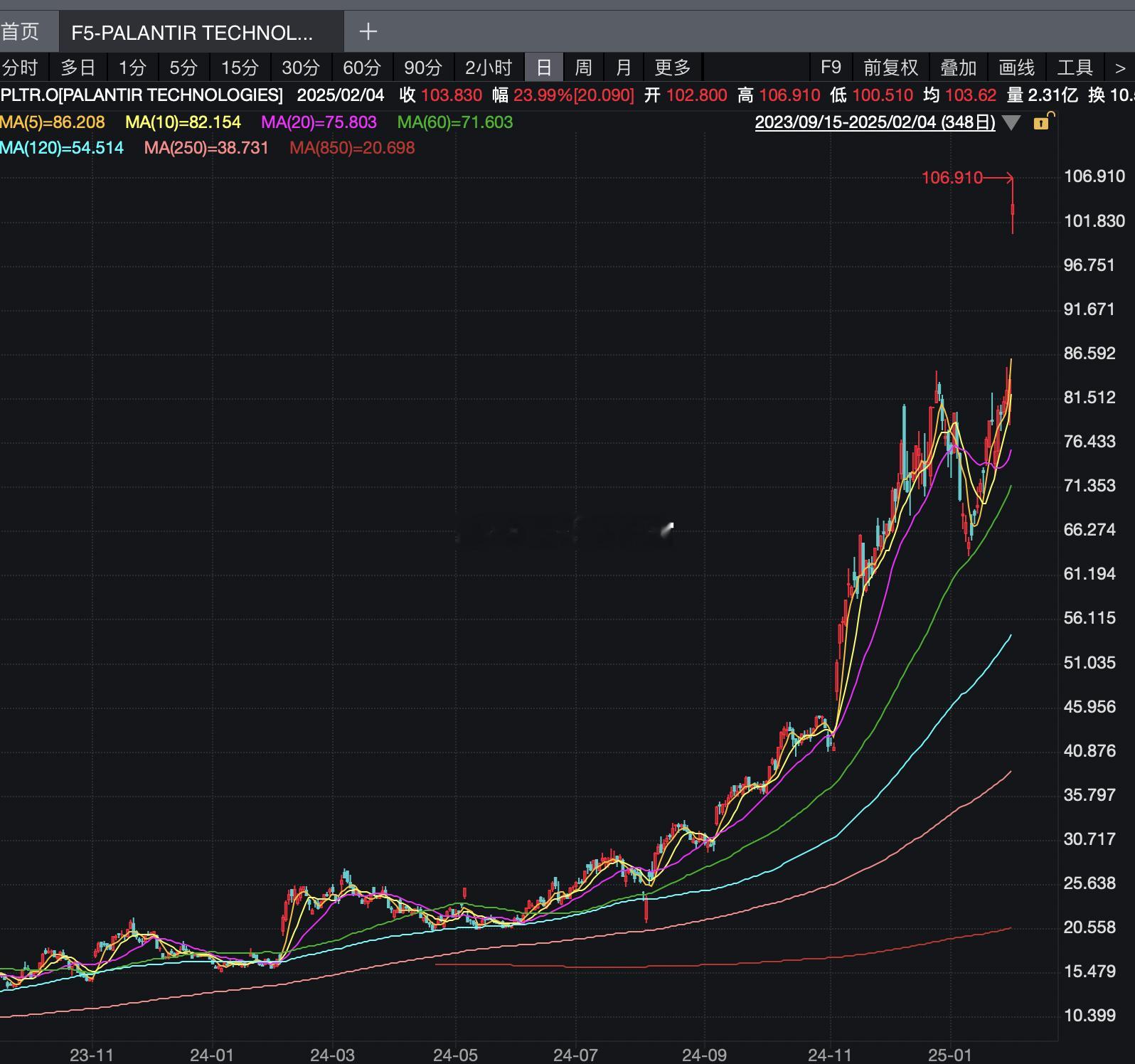The image size is (1135, 1064).
Task: Click the MA(10)=82.154 indicator label
Action: (x=183, y=122)
